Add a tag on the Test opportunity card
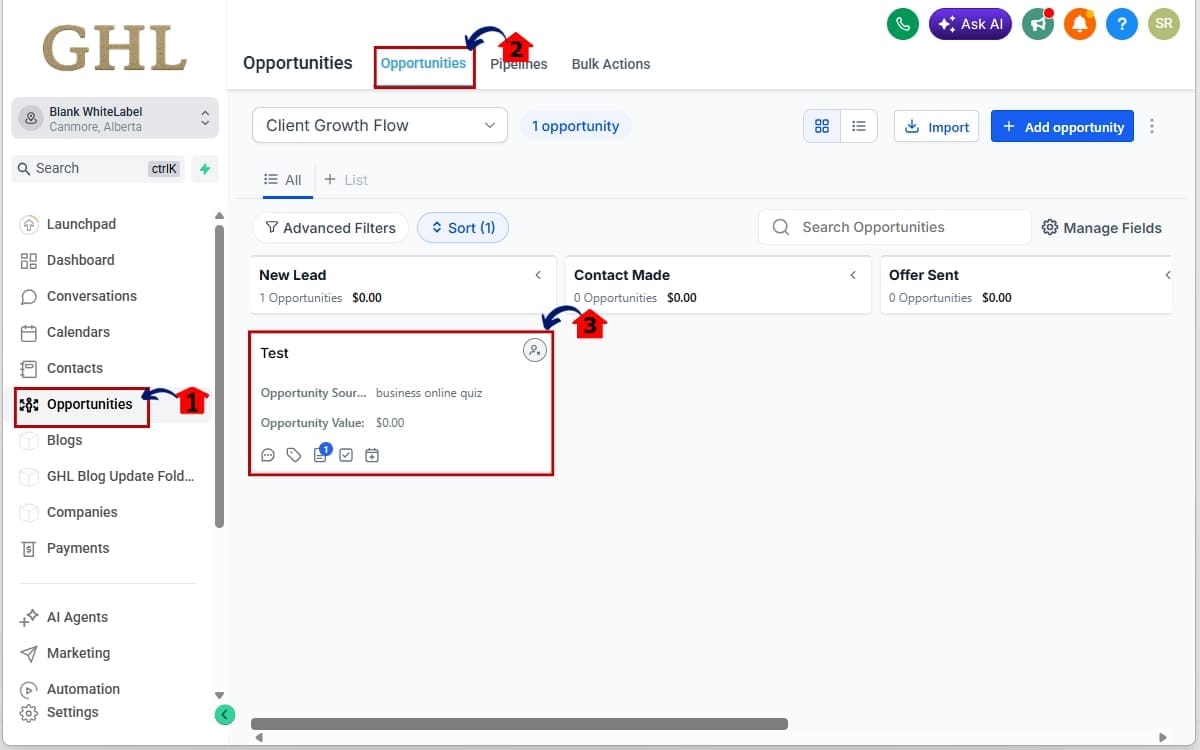The height and width of the screenshot is (750, 1200). coord(294,455)
